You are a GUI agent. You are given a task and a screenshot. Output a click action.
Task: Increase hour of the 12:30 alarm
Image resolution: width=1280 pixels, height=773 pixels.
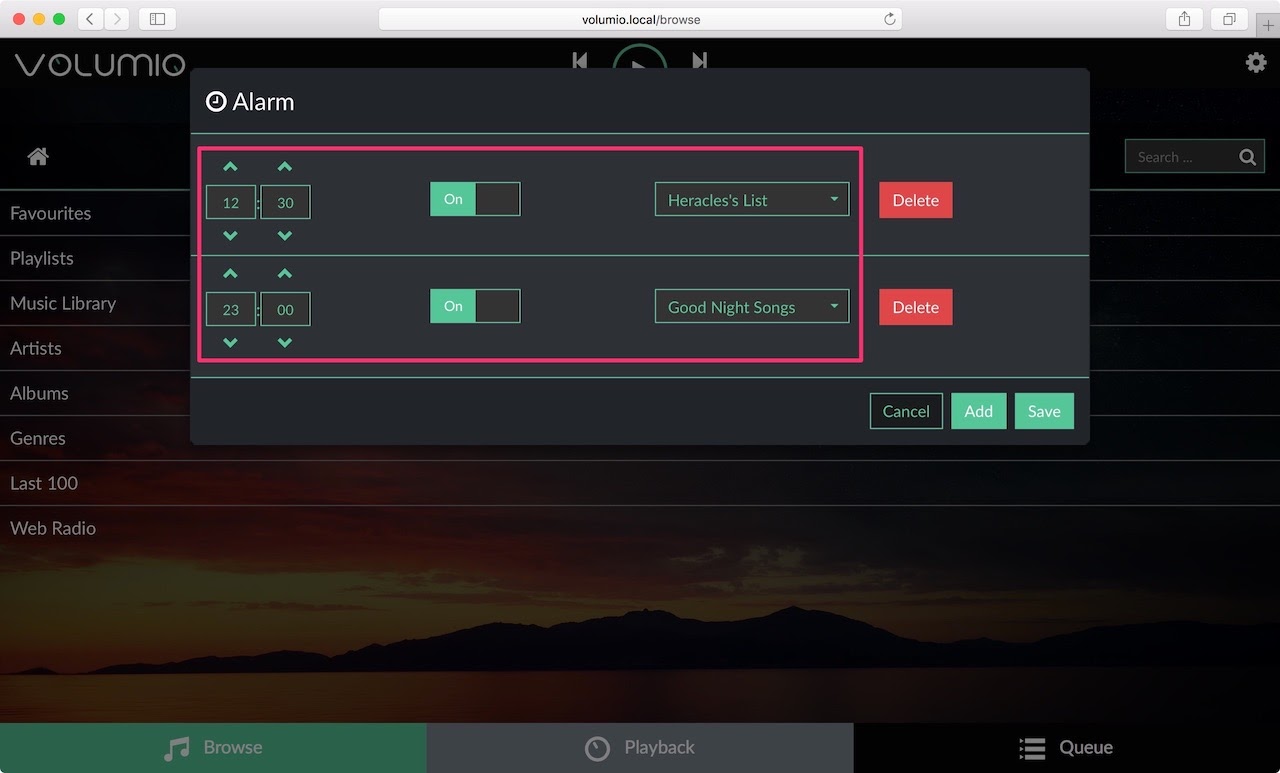(230, 167)
